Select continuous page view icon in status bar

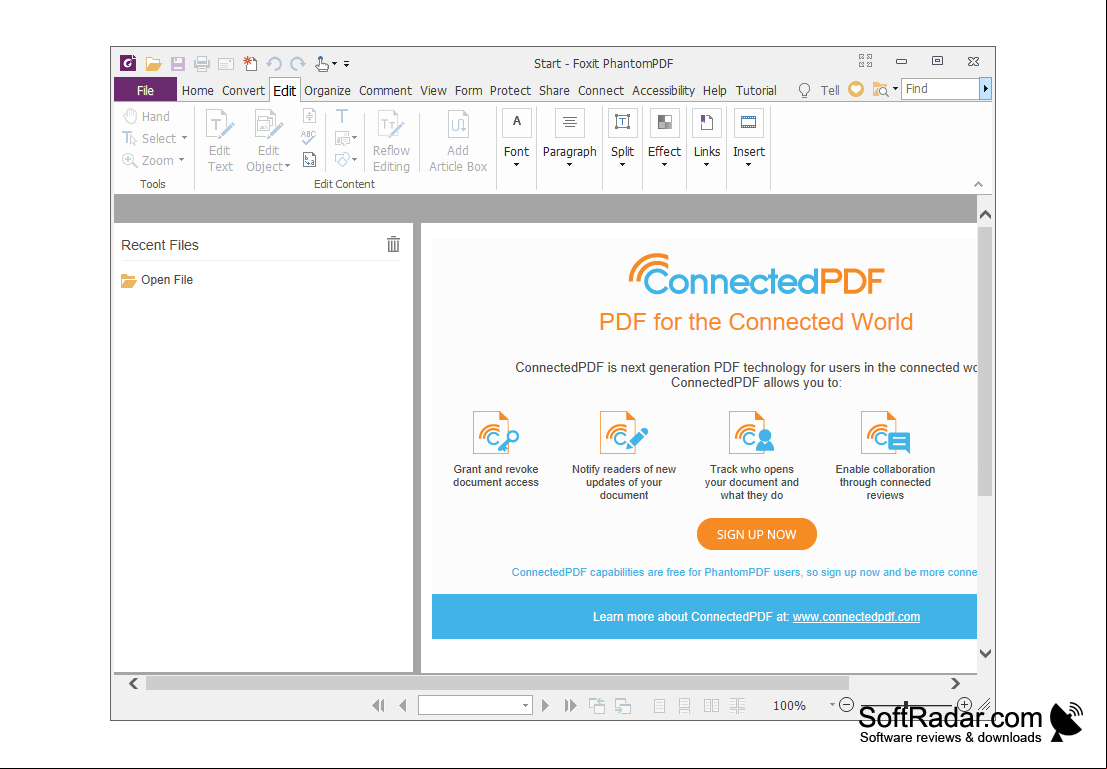(684, 705)
